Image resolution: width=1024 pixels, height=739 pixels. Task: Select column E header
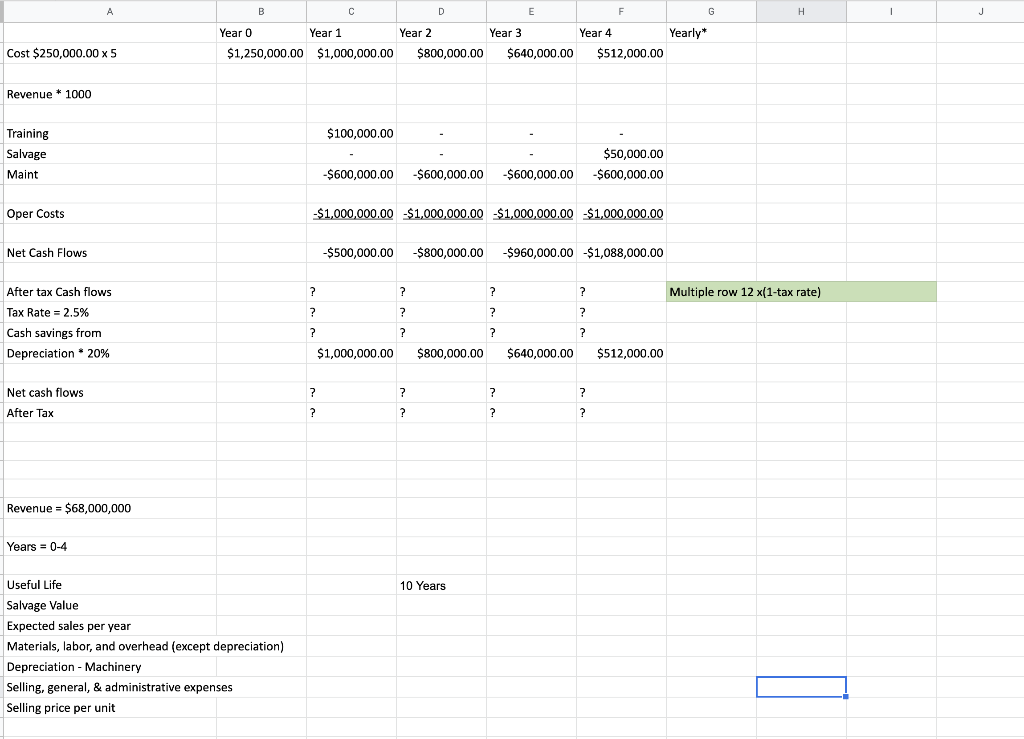point(532,11)
